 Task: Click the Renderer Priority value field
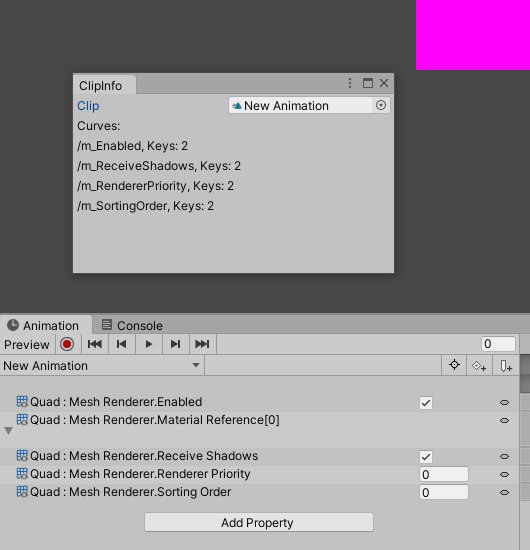coord(444,474)
